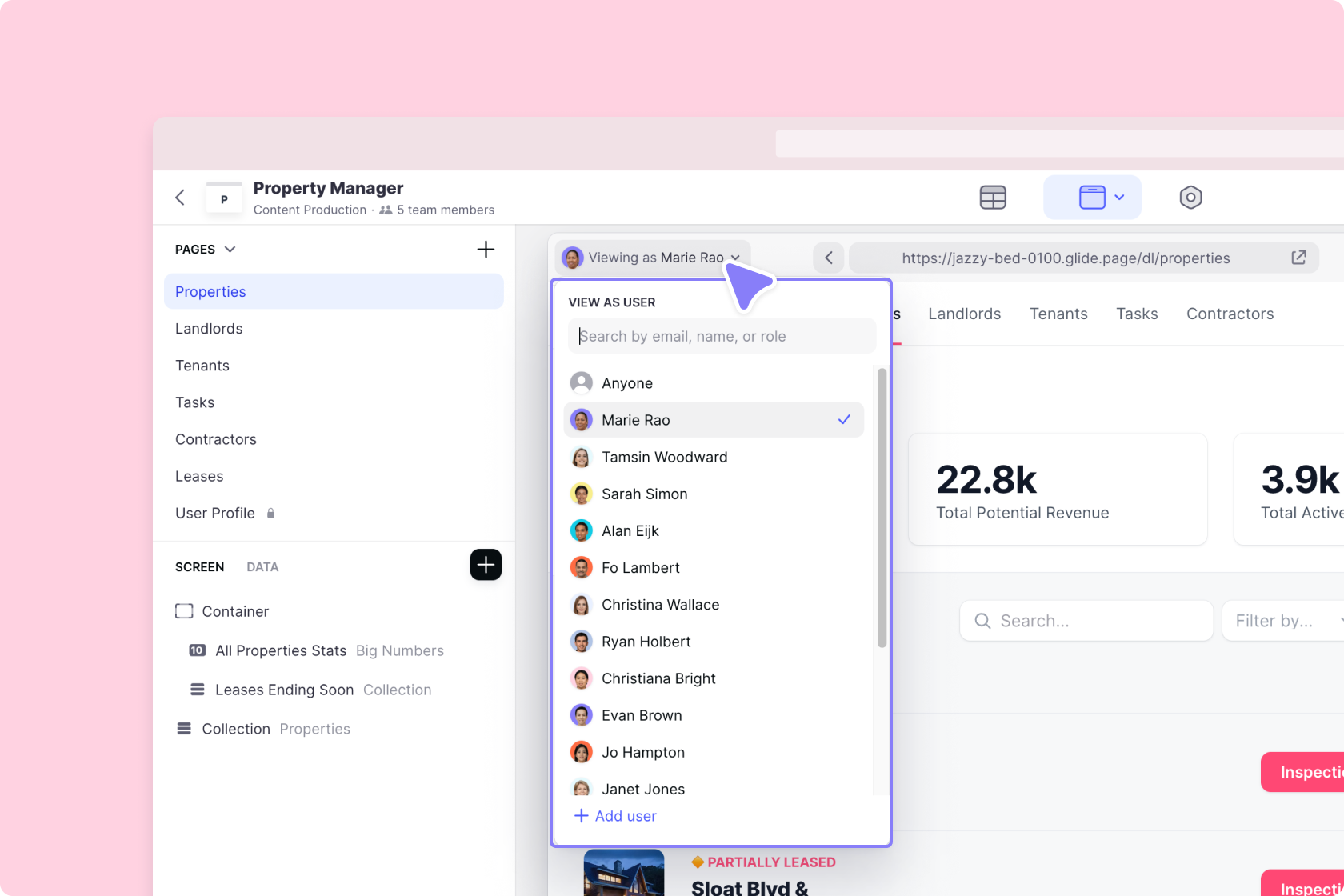Collapse the PAGES section chevron
This screenshot has width=1344, height=896.
pyautogui.click(x=231, y=249)
